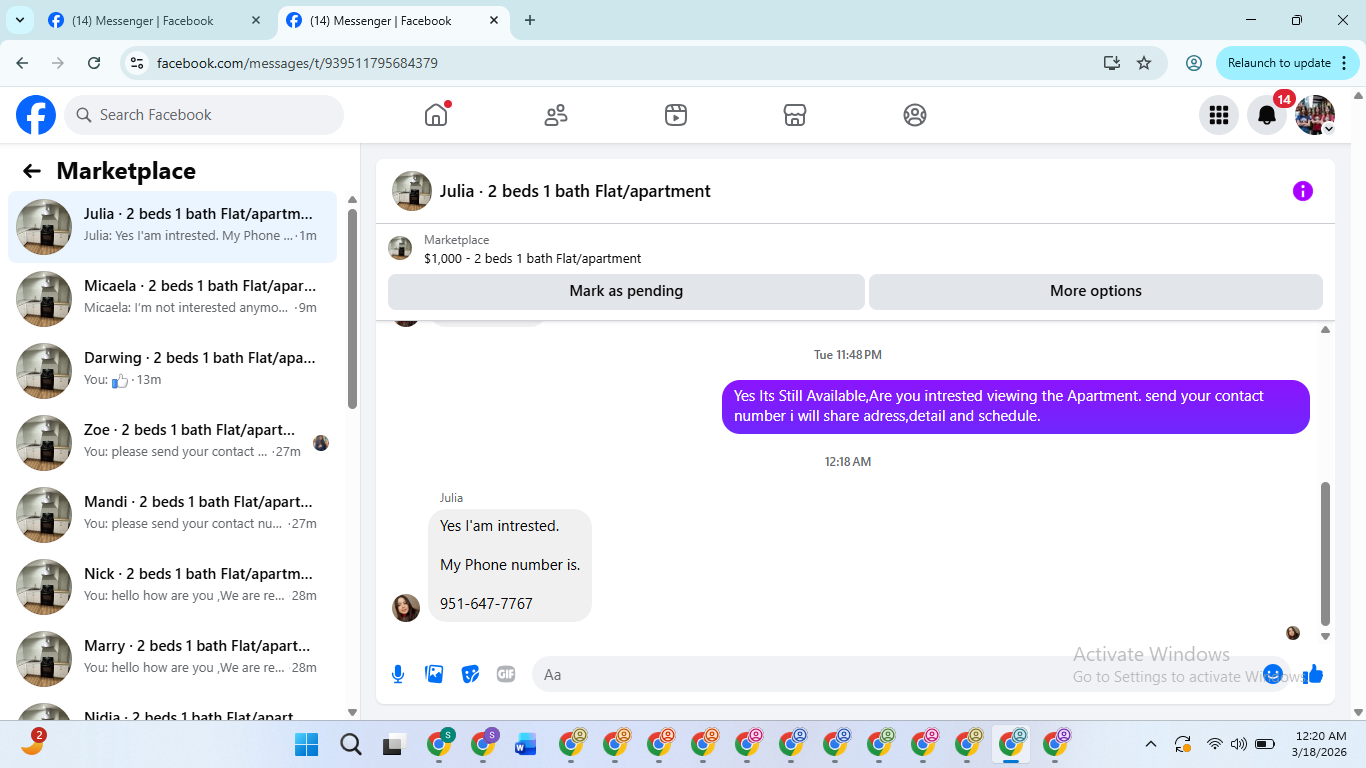Open the Chrome profile icon
Screen dimensions: 1366x768
click(1193, 63)
